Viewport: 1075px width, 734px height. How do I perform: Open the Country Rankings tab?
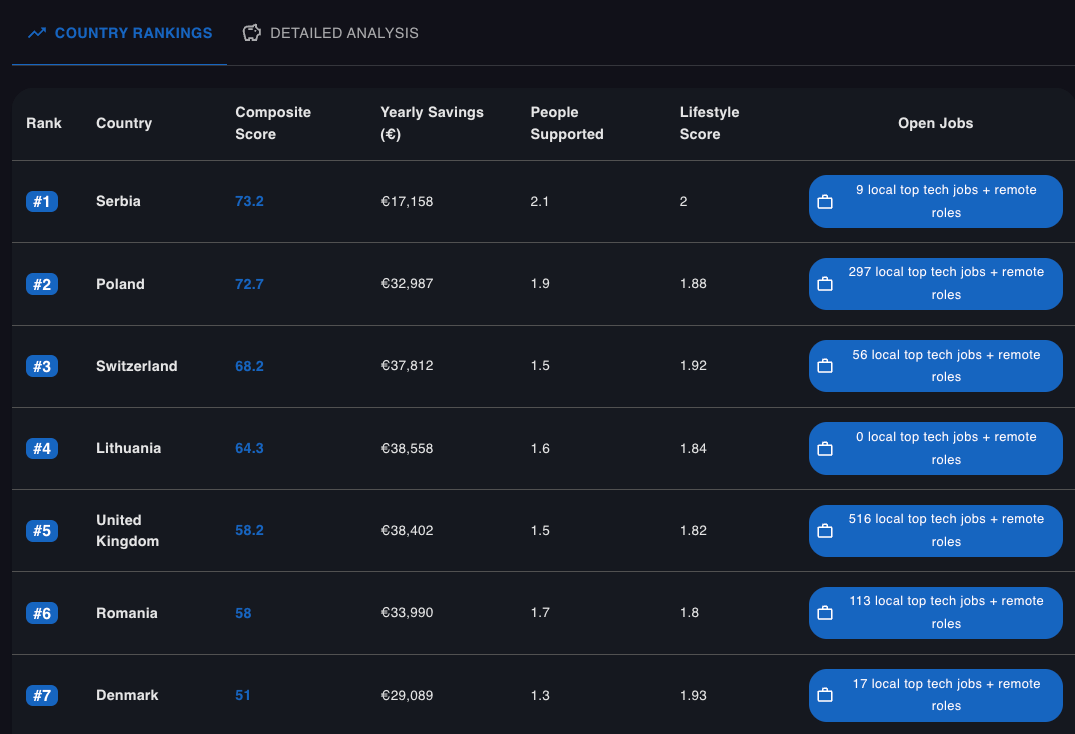pyautogui.click(x=119, y=33)
